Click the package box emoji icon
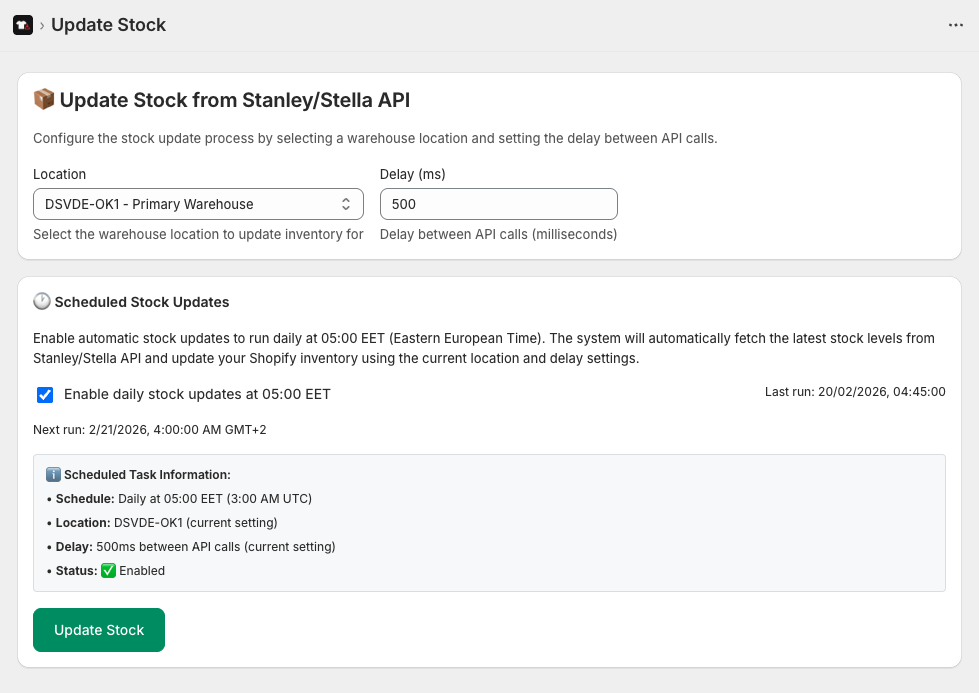The image size is (979, 693). [x=44, y=99]
